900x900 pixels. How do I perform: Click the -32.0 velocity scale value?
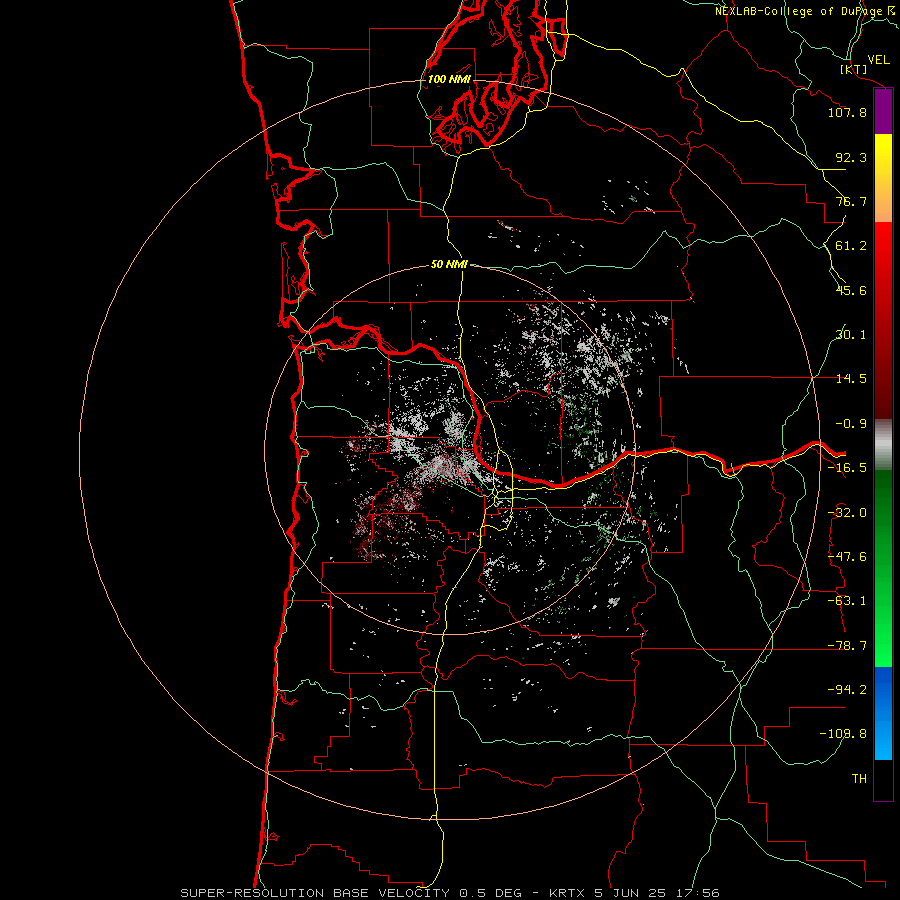pyautogui.click(x=847, y=513)
